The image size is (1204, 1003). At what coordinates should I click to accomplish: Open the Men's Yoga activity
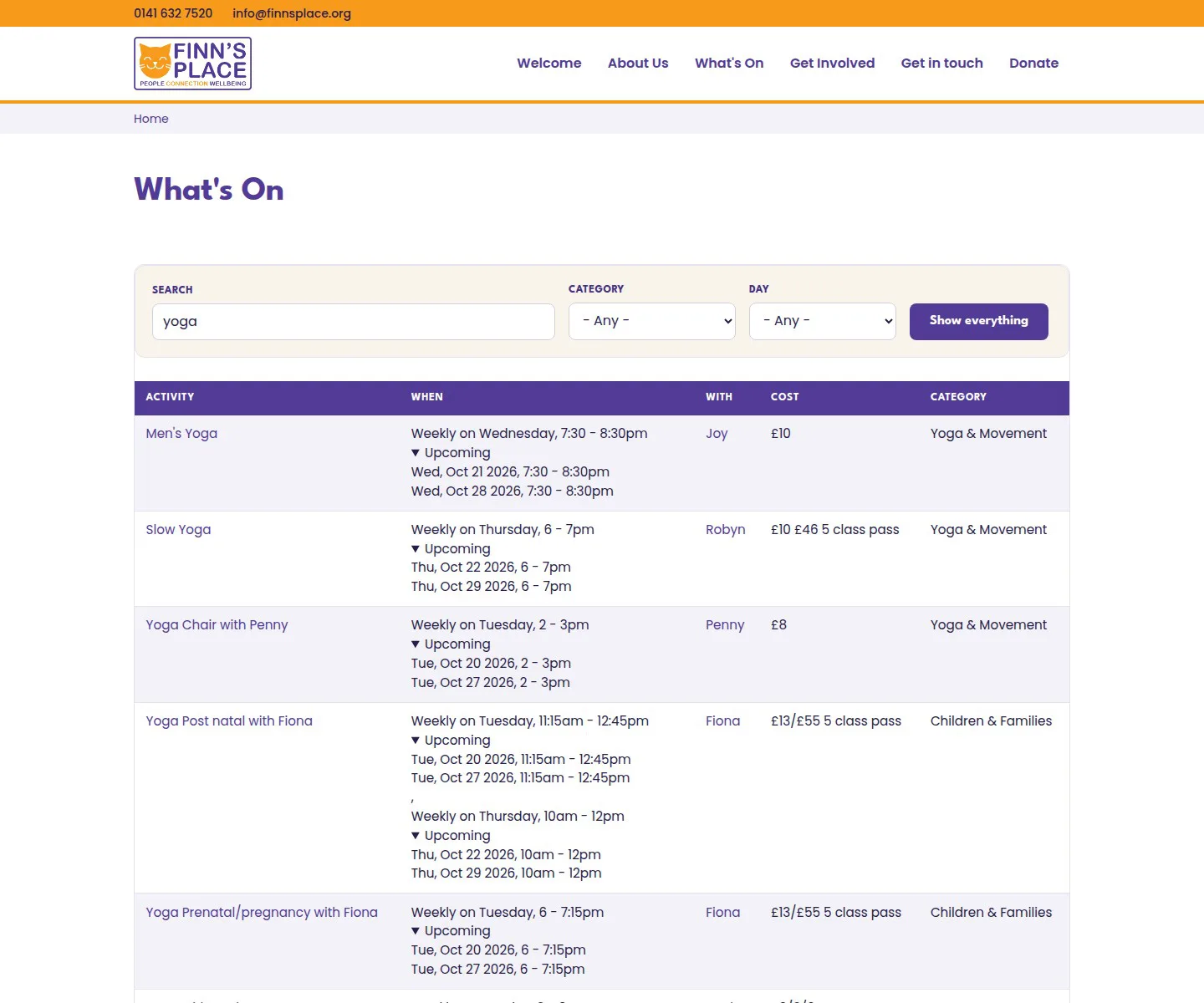(181, 434)
